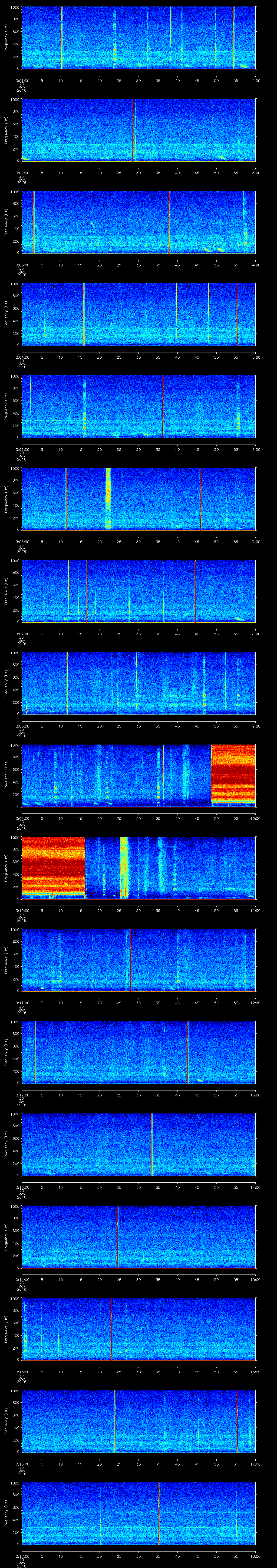Select the spectrogram panel starting at 0:02:00

tap(138, 130)
